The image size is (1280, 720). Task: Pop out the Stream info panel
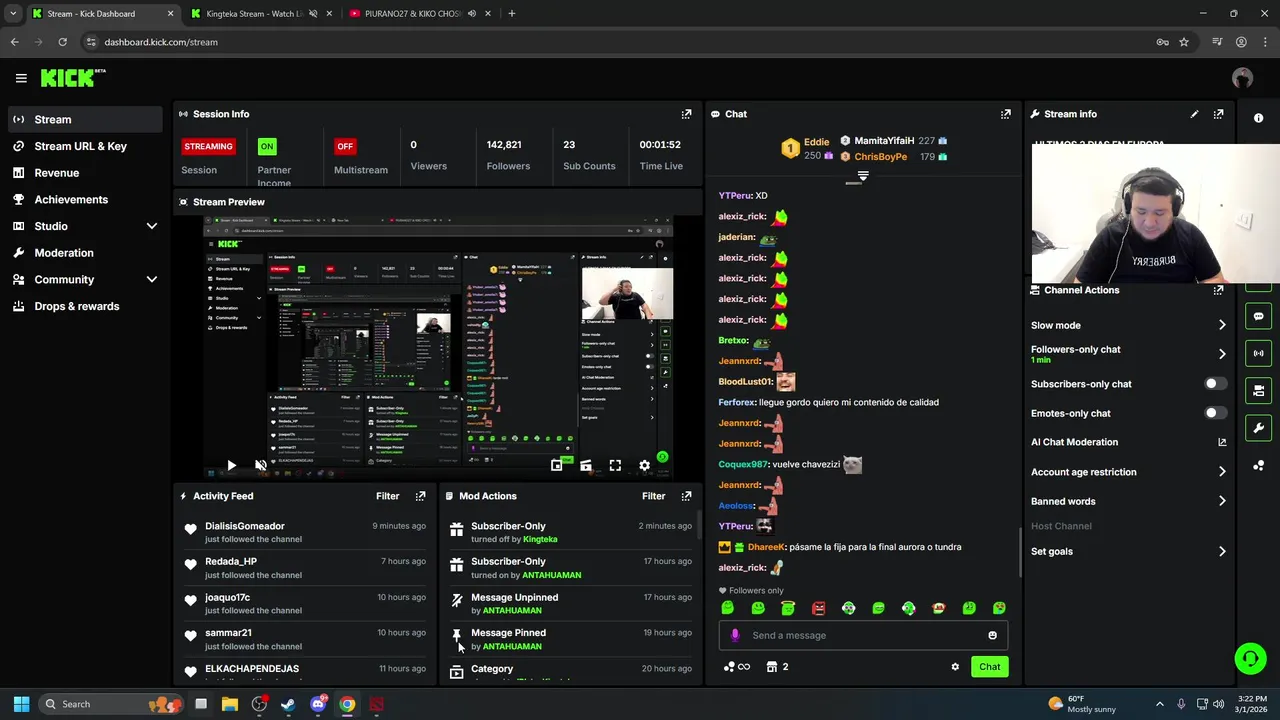(1218, 114)
